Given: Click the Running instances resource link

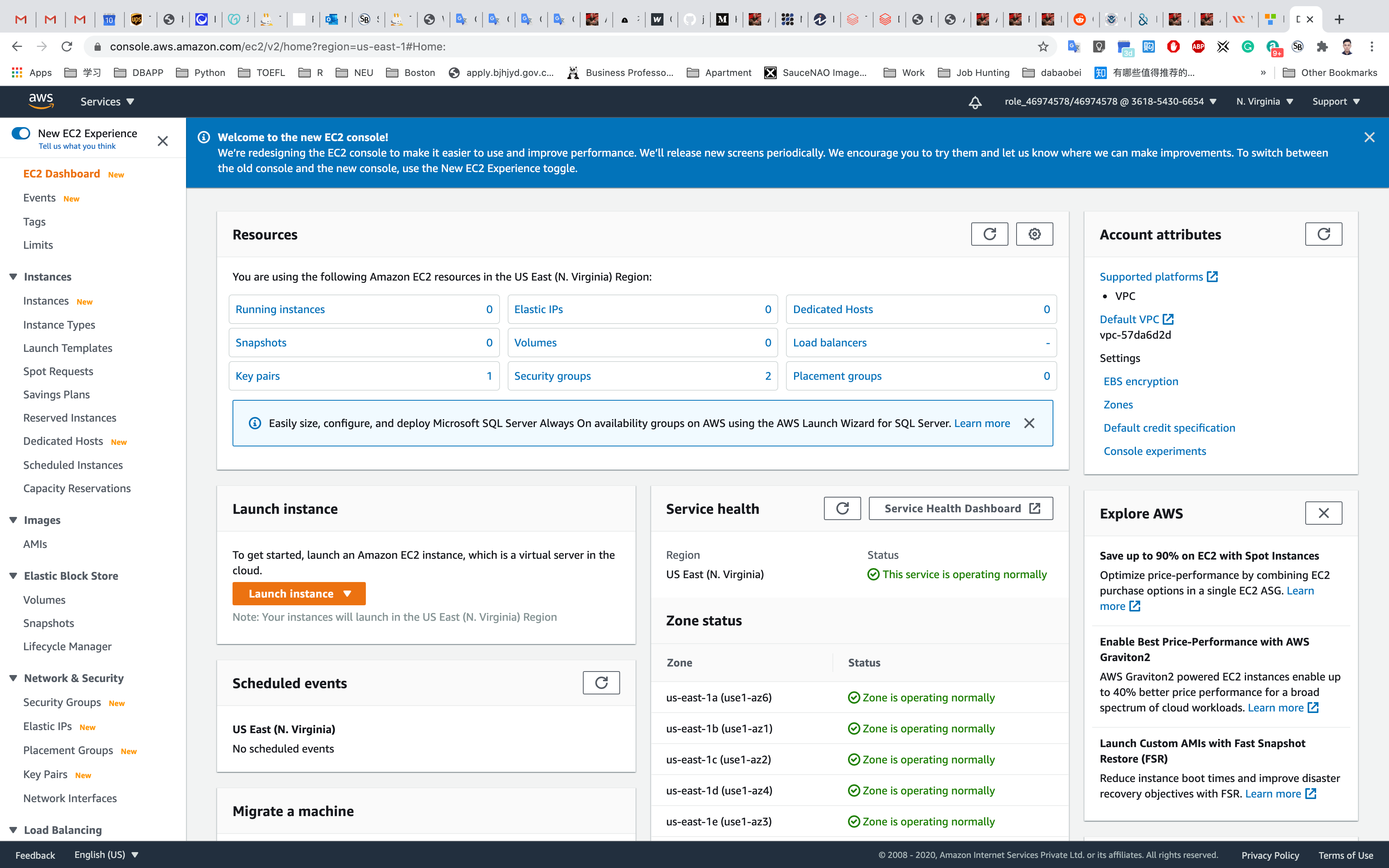Looking at the screenshot, I should 280,310.
